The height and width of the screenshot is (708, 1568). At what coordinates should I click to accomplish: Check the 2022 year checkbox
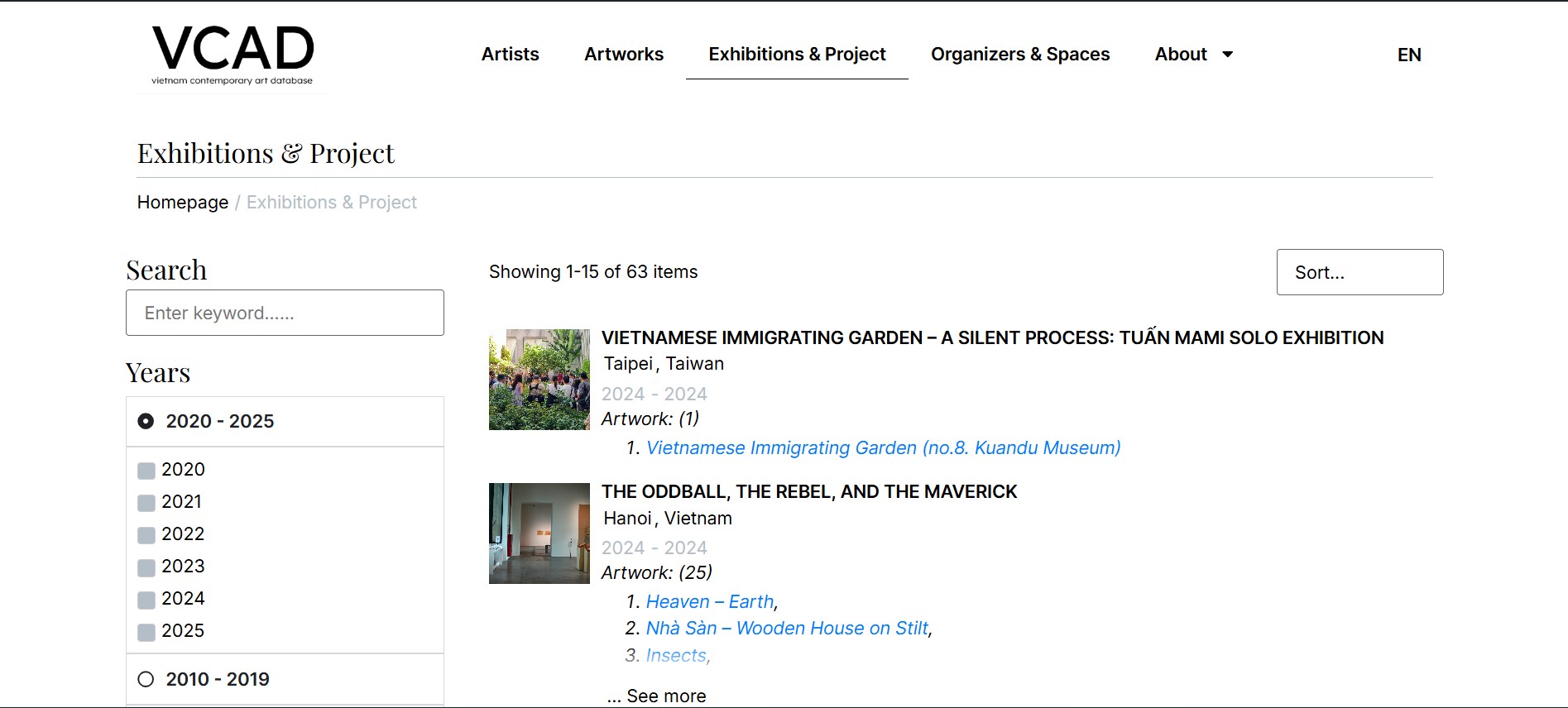[146, 535]
